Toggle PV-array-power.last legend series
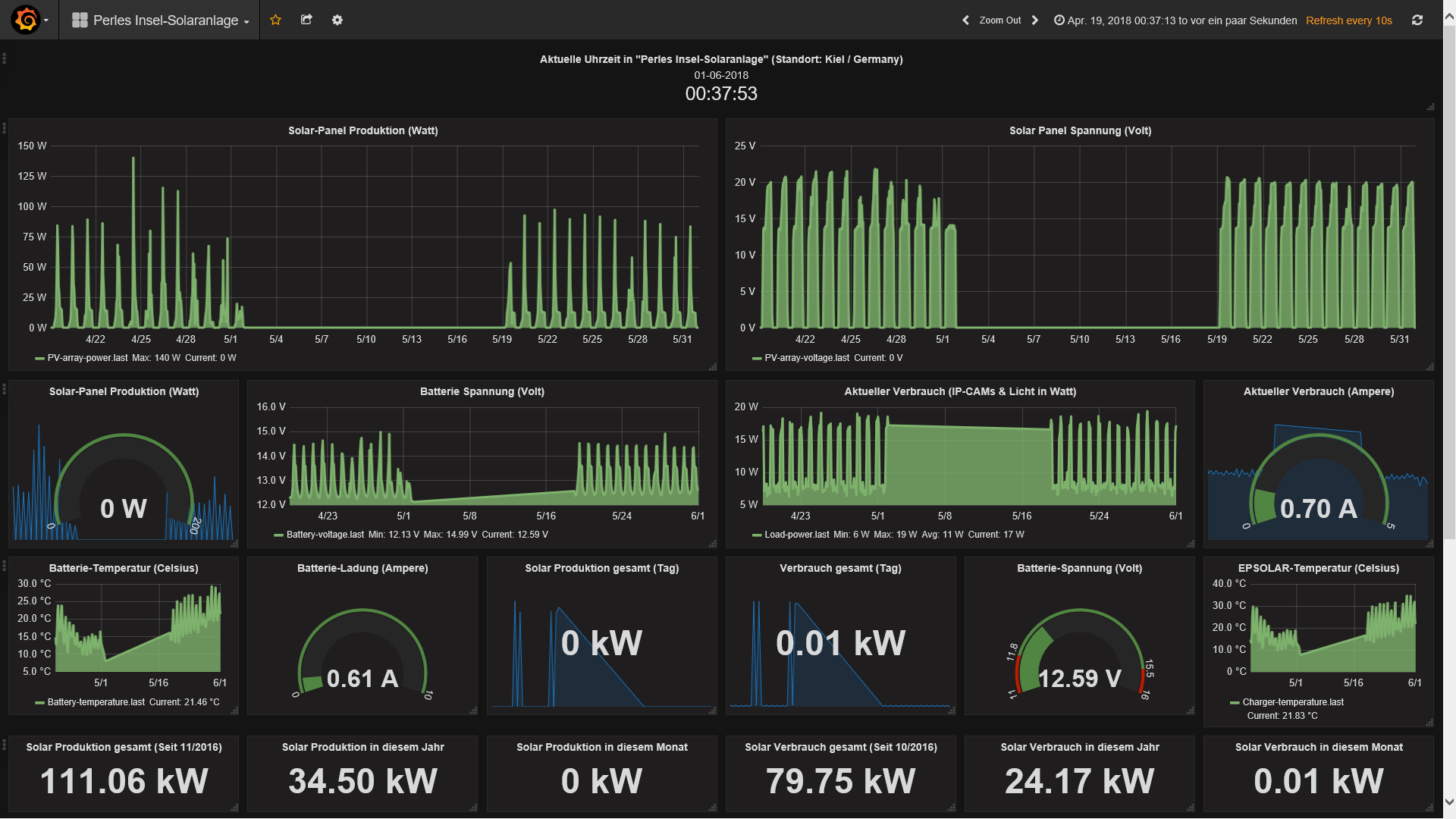1456x819 pixels. (x=87, y=358)
